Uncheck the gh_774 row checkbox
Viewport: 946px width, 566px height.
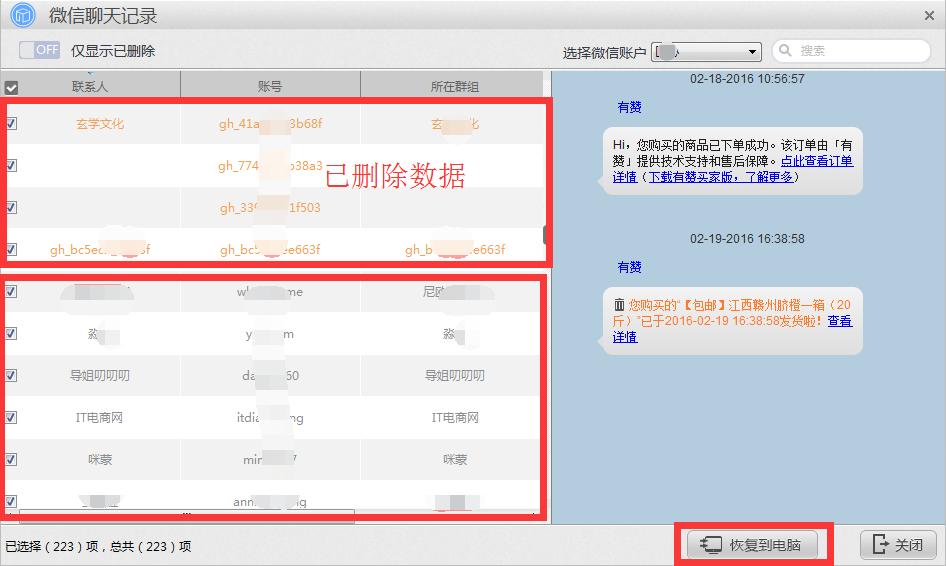click(x=11, y=165)
